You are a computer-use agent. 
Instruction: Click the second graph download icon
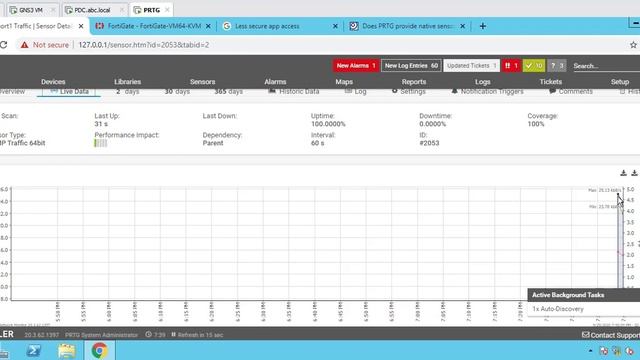click(634, 173)
